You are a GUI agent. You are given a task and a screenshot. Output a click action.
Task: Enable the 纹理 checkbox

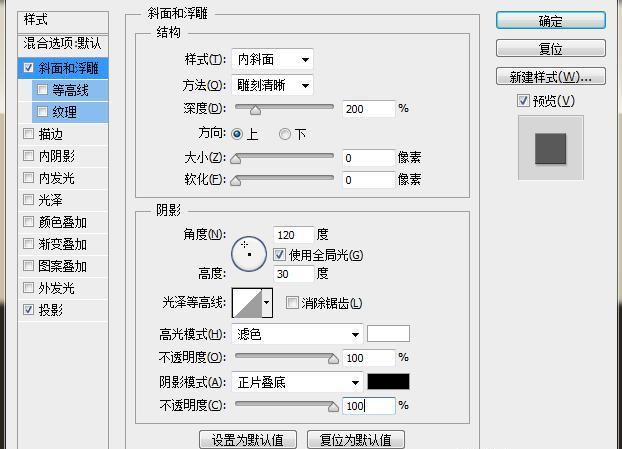42,111
